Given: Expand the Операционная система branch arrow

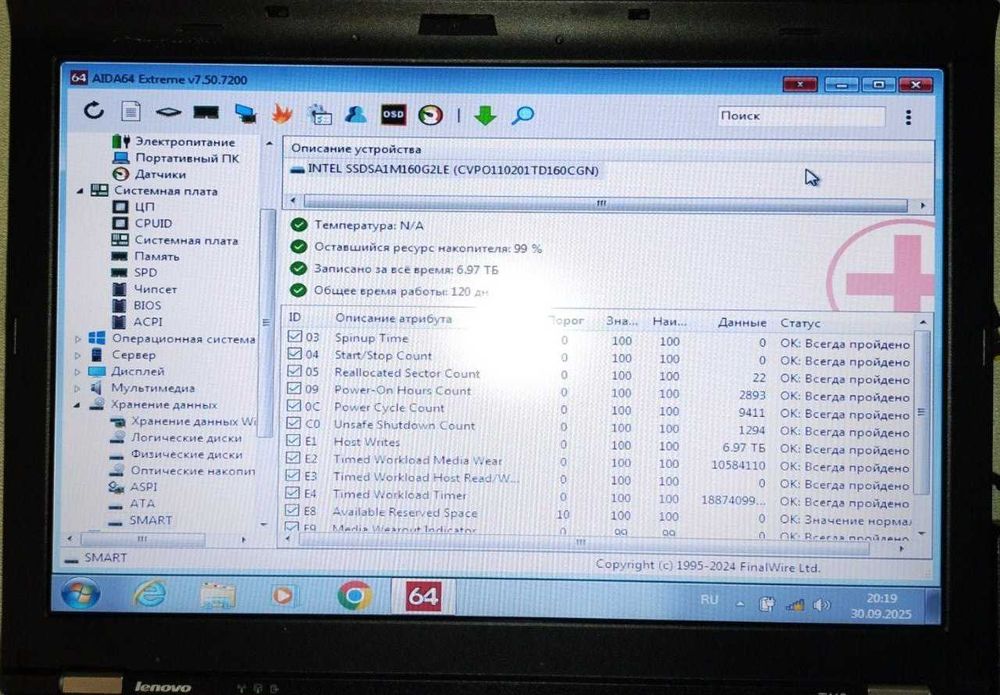Looking at the screenshot, I should pyautogui.click(x=78, y=339).
